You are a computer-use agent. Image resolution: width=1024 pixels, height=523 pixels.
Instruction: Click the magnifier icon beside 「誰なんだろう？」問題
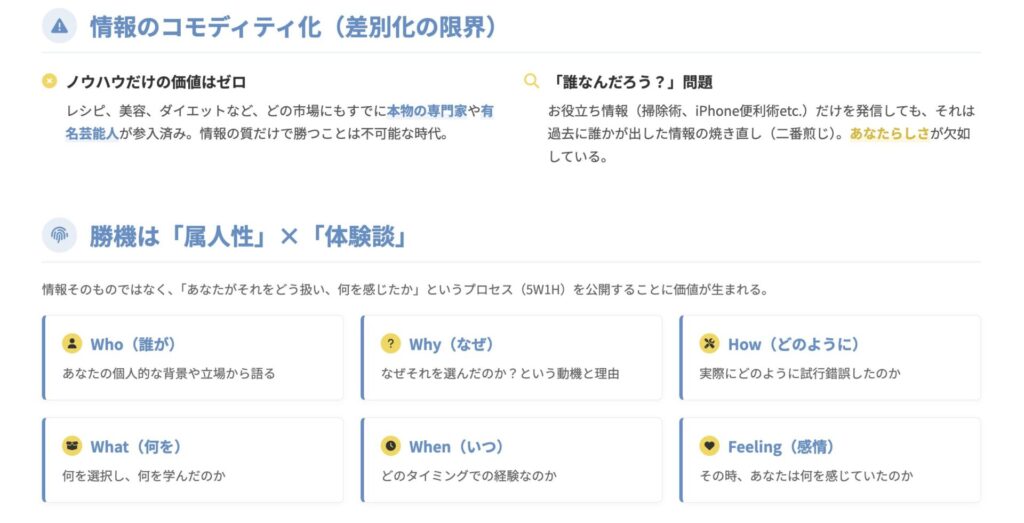coord(531,81)
